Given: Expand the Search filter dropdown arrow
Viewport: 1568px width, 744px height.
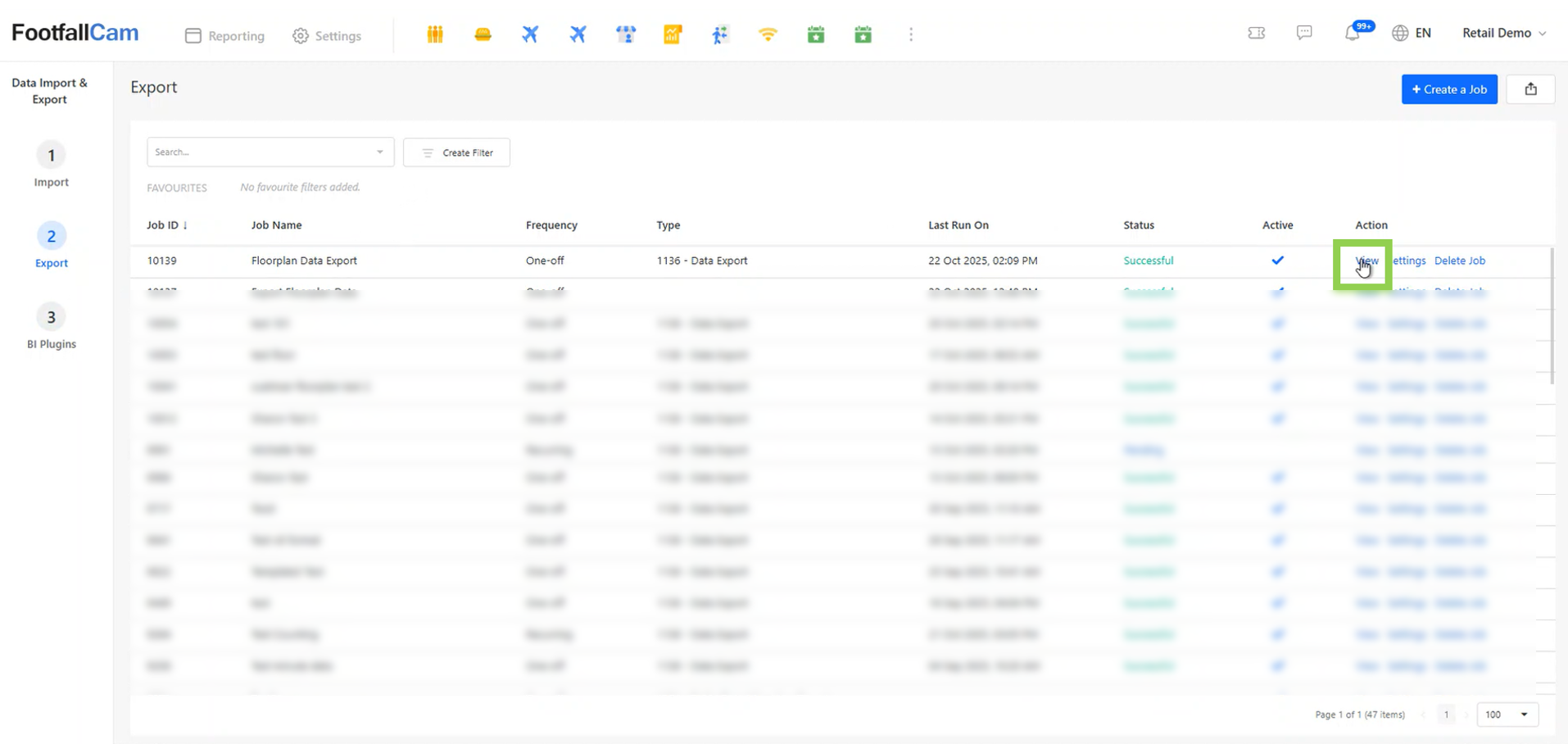Looking at the screenshot, I should click(379, 152).
